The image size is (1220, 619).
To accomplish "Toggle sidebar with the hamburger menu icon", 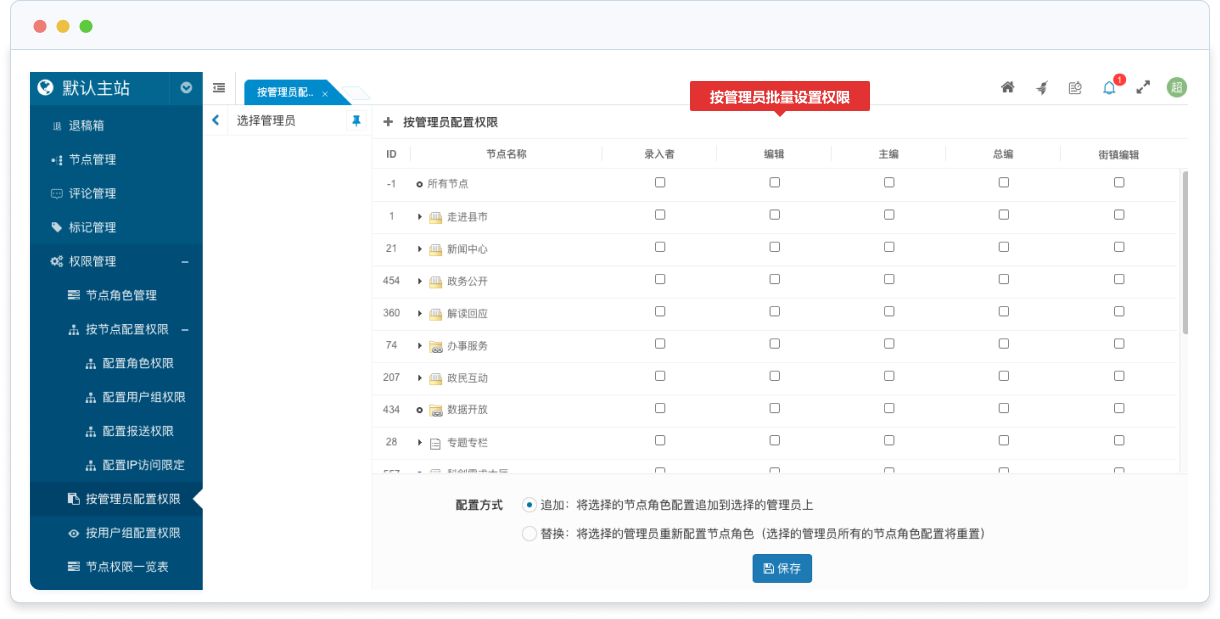I will tap(219, 88).
